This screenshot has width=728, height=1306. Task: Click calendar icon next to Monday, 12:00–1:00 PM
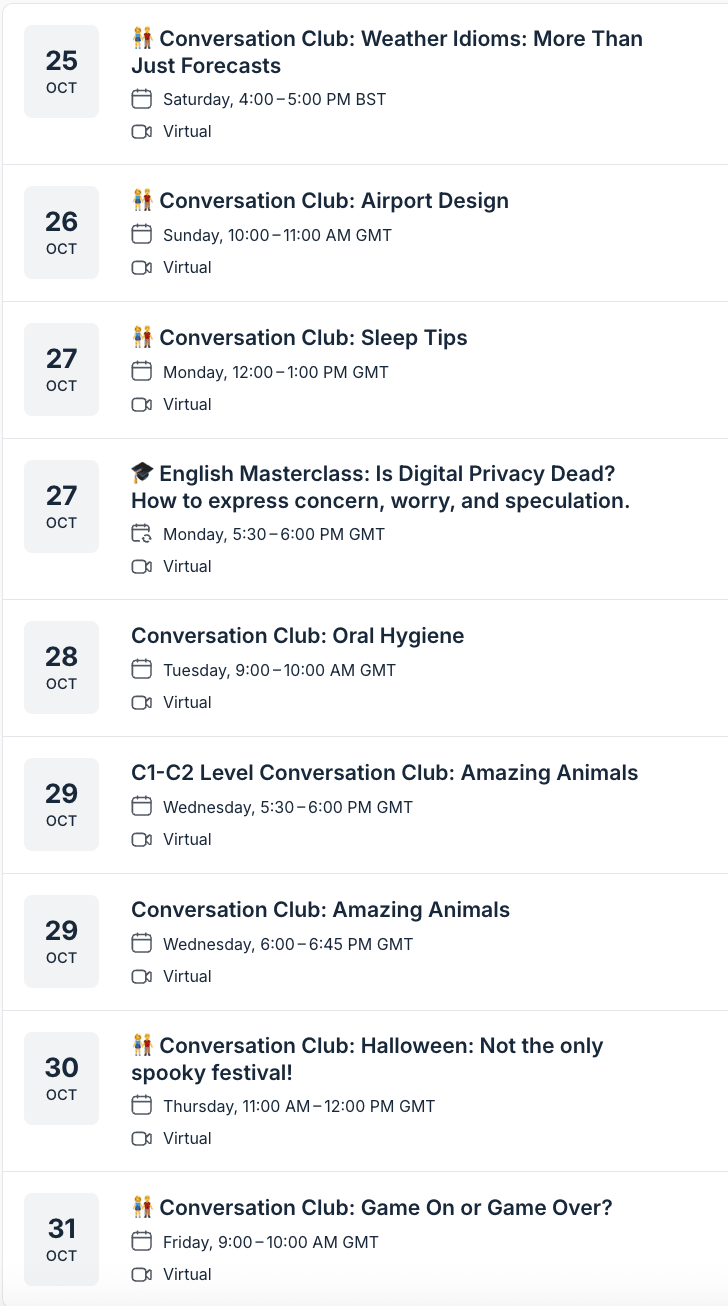pos(142,372)
